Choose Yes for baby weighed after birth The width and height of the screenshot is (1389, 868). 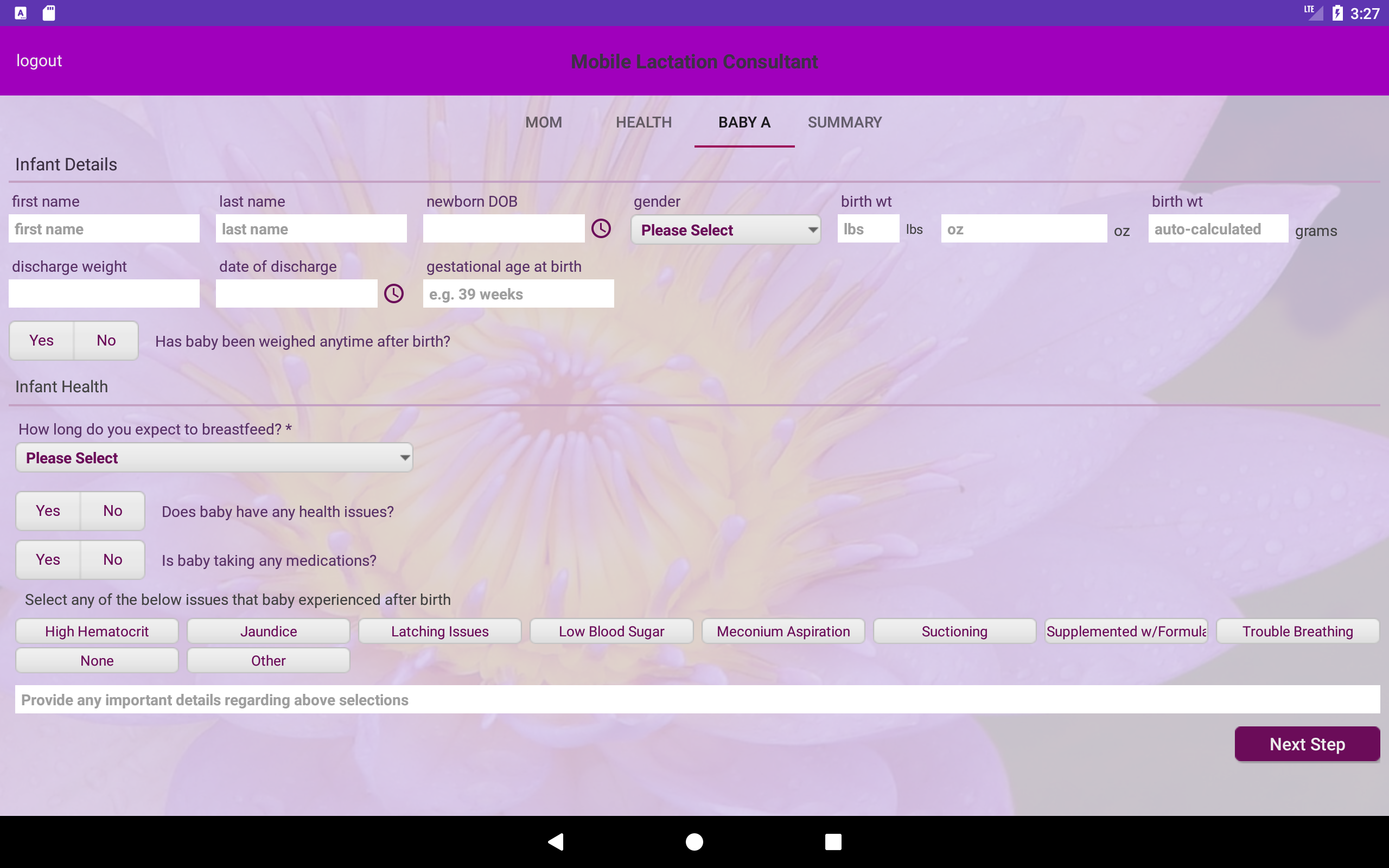click(41, 341)
